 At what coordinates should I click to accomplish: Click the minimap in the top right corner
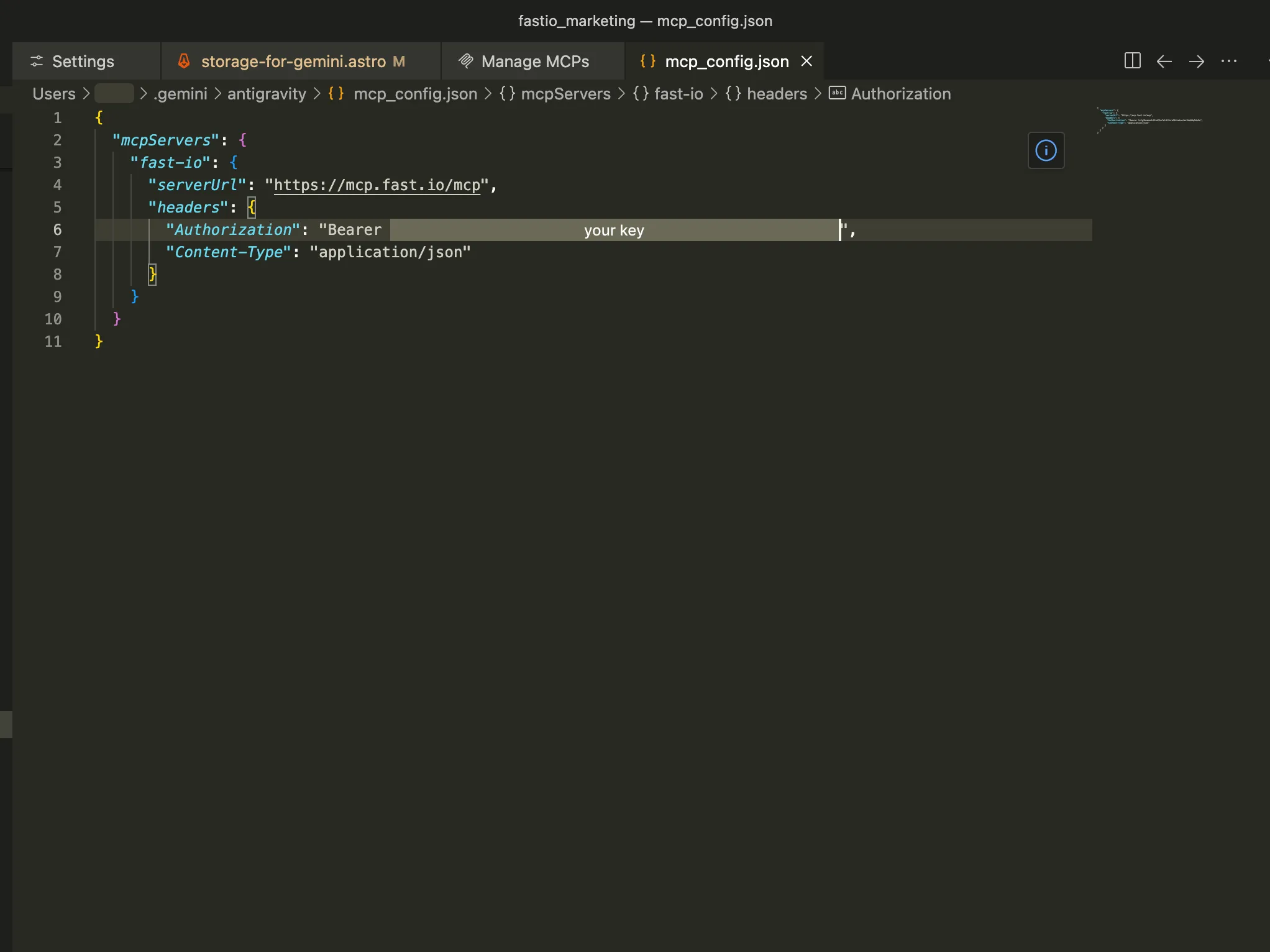pyautogui.click(x=1151, y=119)
